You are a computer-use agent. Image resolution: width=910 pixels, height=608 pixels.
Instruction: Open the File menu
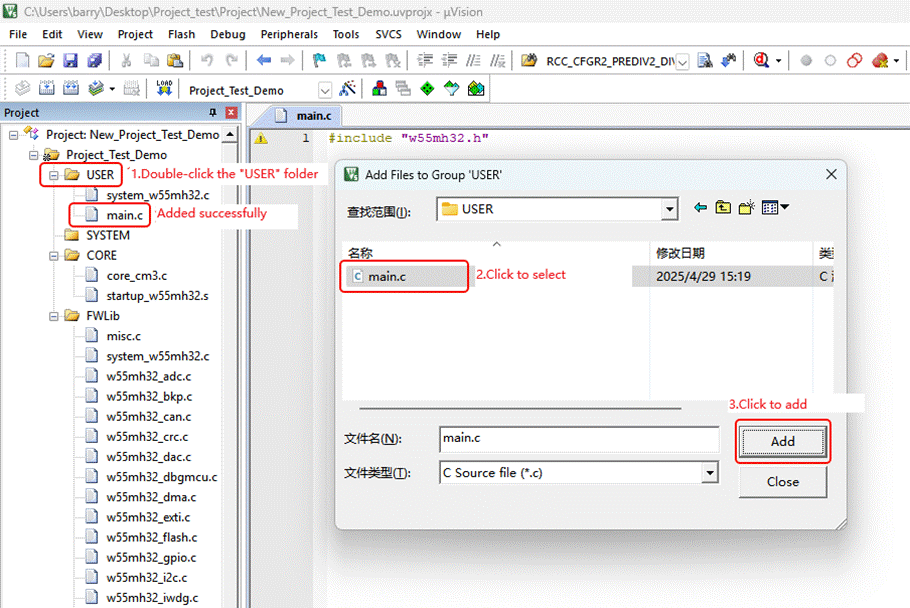point(18,34)
